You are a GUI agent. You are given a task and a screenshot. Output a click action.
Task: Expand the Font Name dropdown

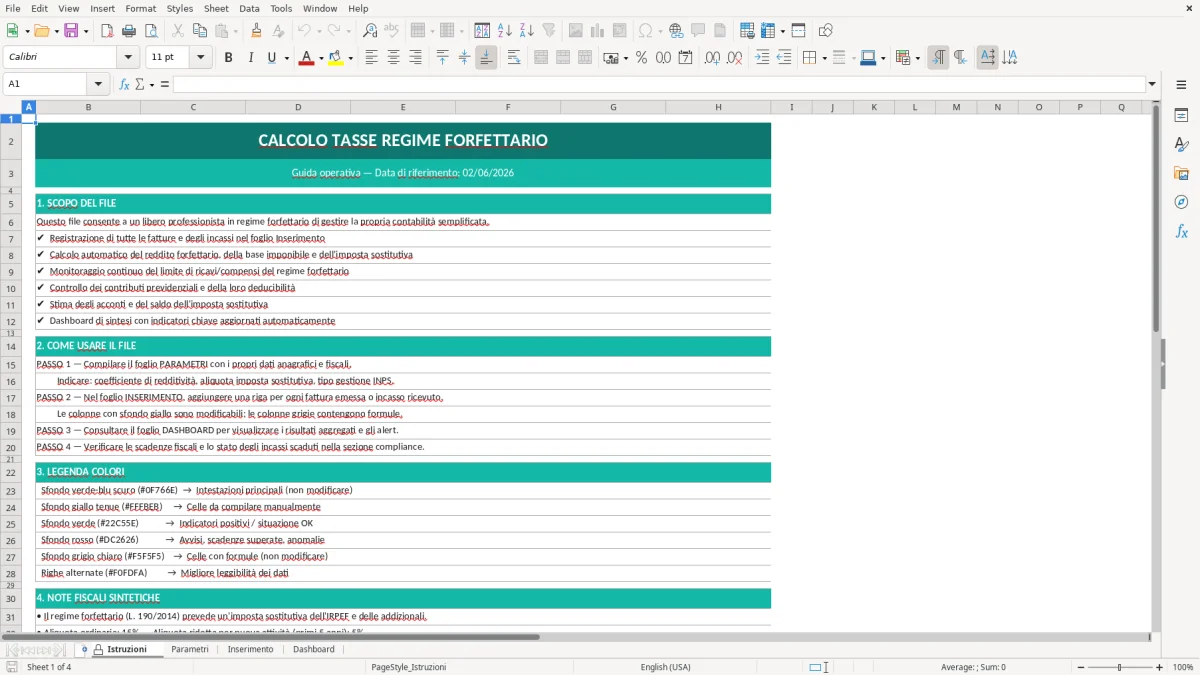pos(127,58)
